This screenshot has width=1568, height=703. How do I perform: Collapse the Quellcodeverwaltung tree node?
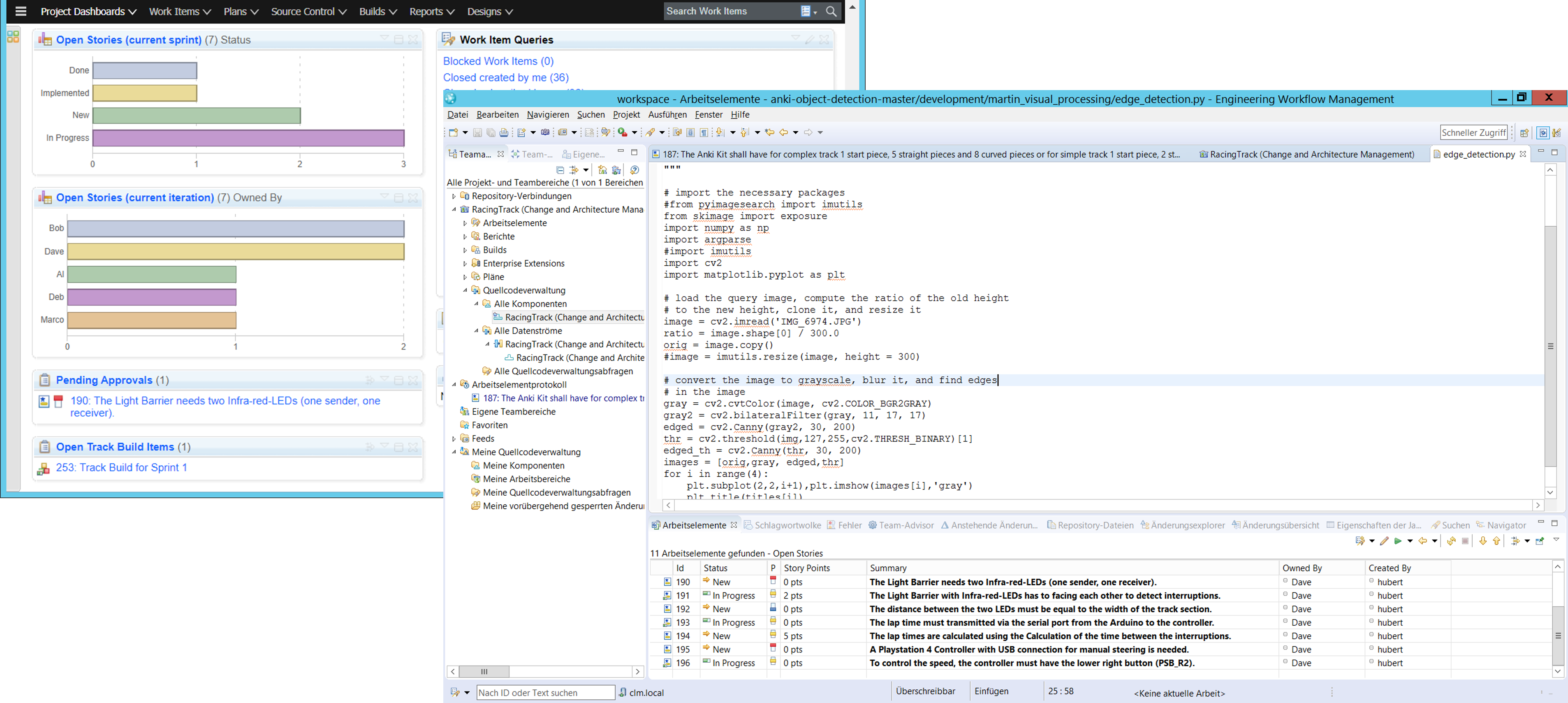(x=466, y=290)
